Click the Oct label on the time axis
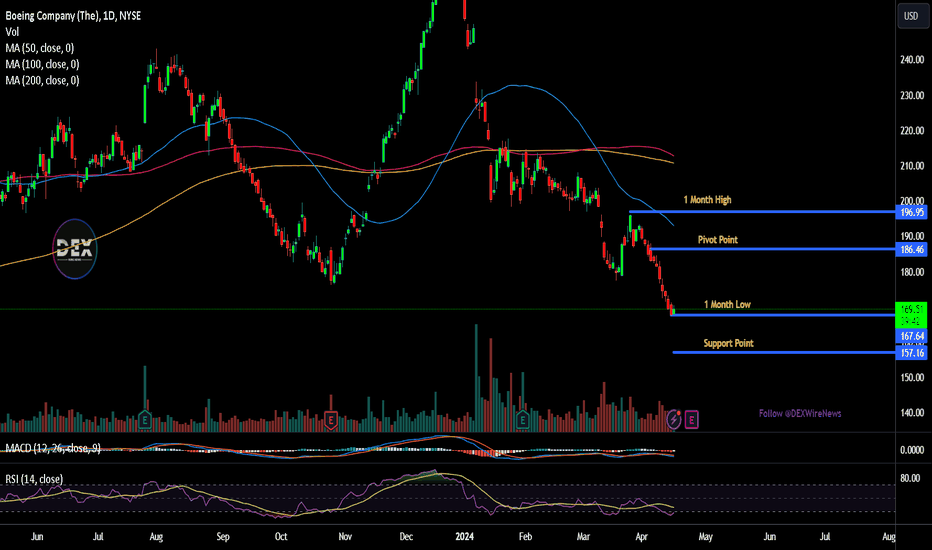Viewport: 932px width, 550px height. (281, 537)
